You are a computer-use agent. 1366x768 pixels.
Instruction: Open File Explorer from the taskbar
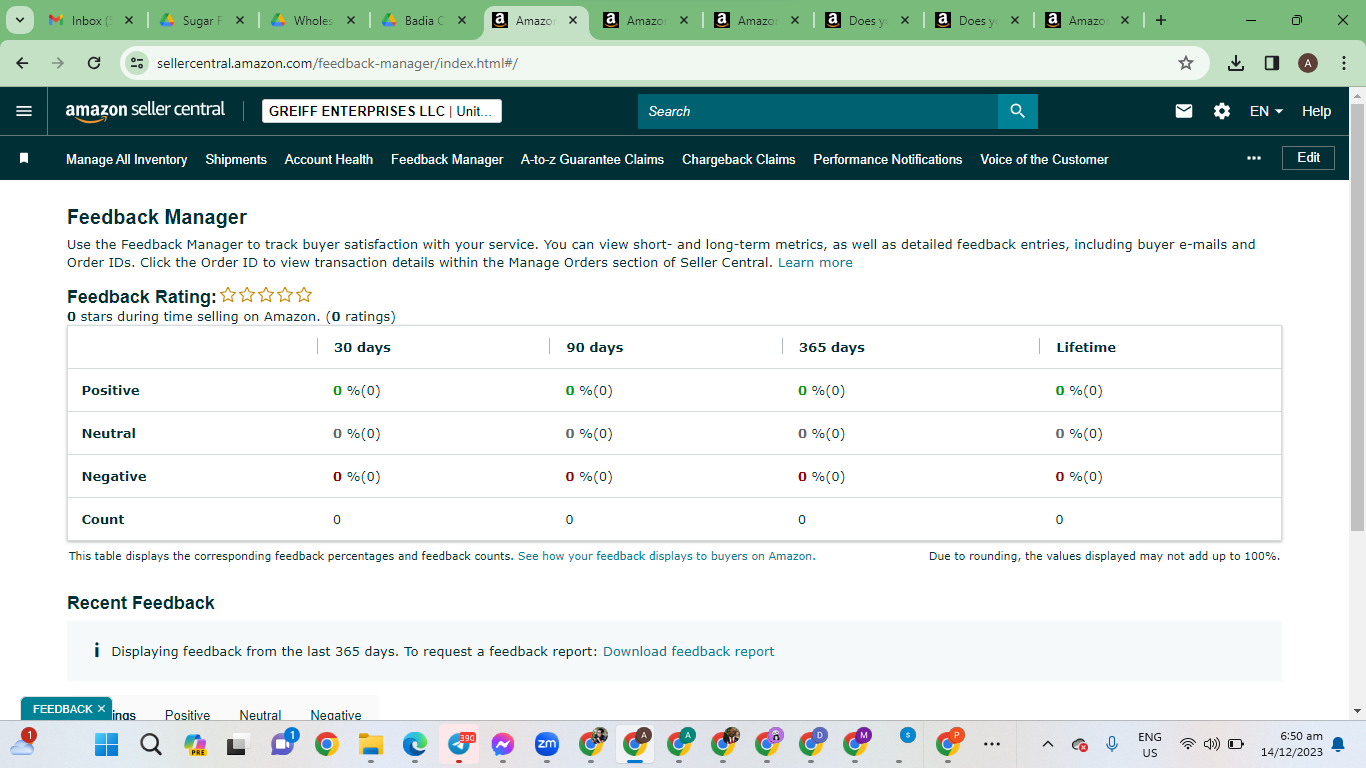[371, 744]
